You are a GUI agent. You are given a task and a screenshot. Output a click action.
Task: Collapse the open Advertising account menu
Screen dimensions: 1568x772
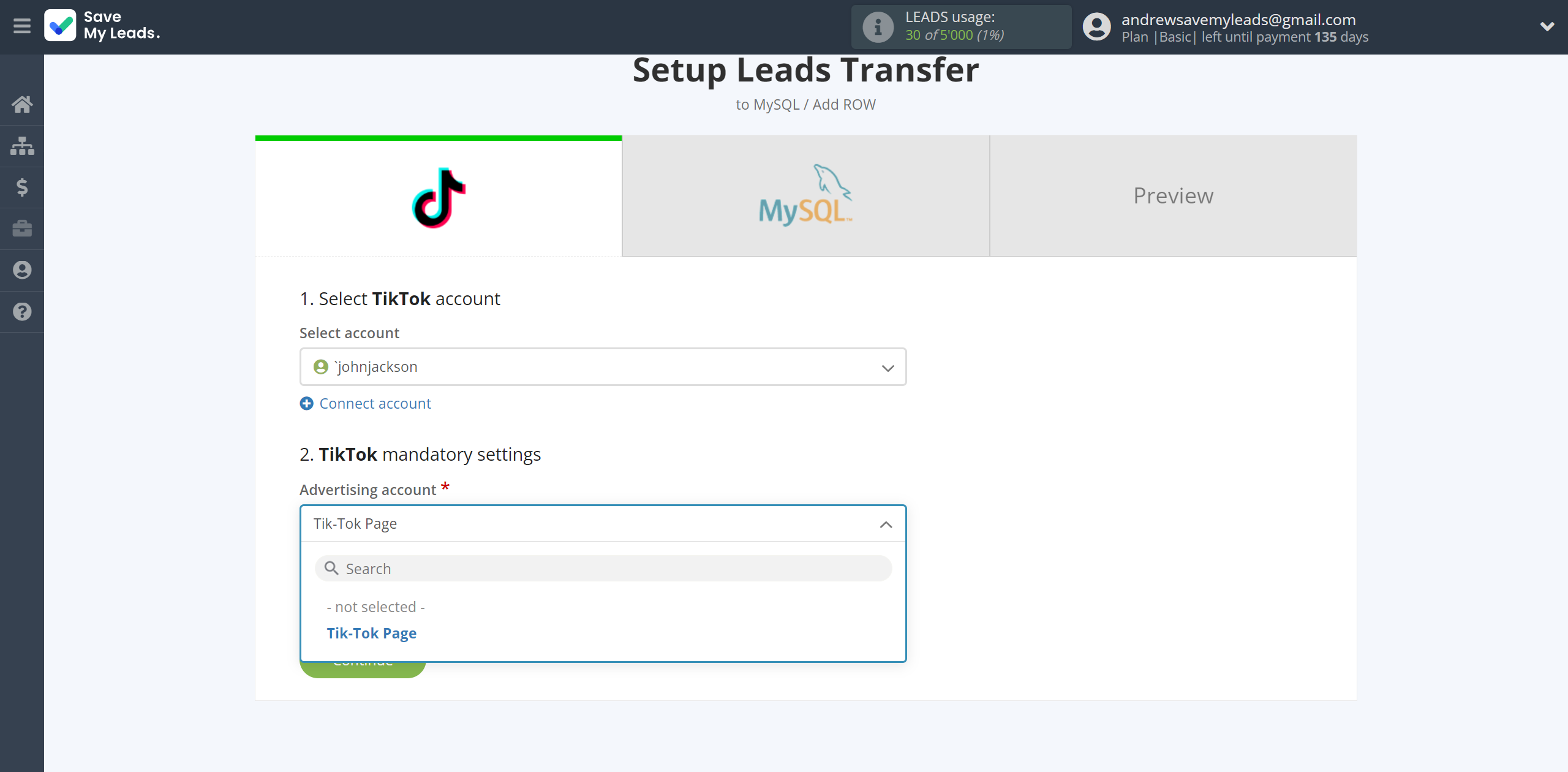(x=885, y=523)
